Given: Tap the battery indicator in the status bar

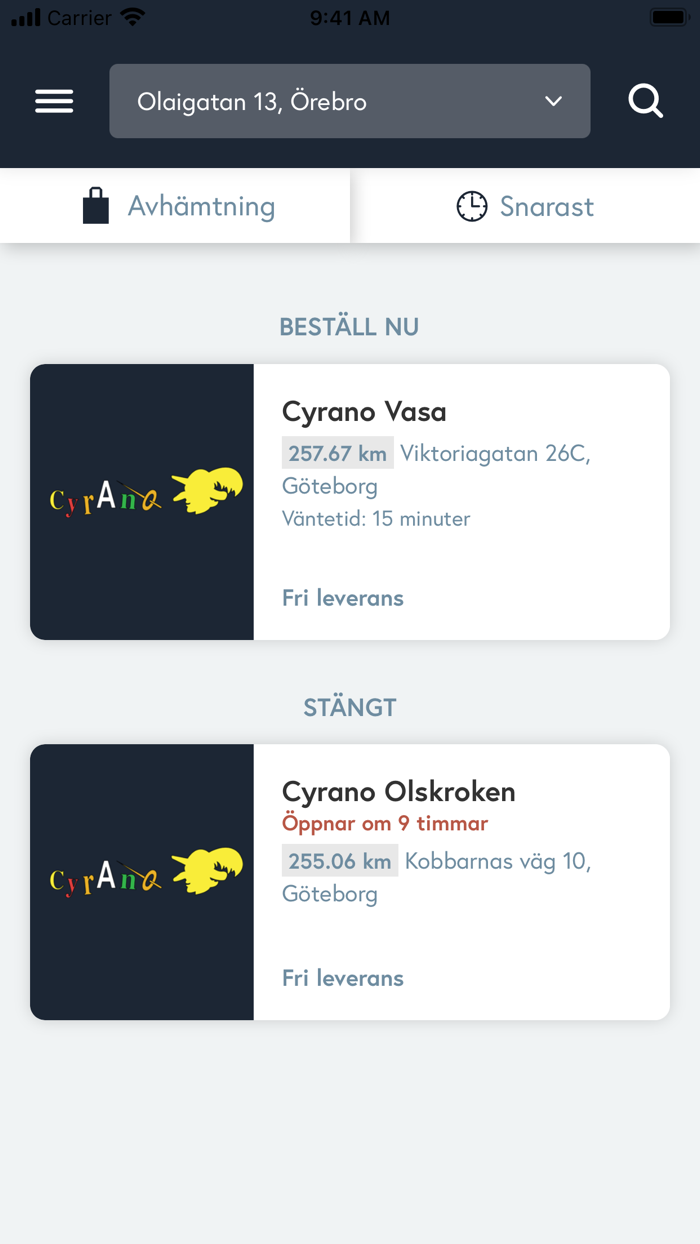Looking at the screenshot, I should pyautogui.click(x=668, y=16).
